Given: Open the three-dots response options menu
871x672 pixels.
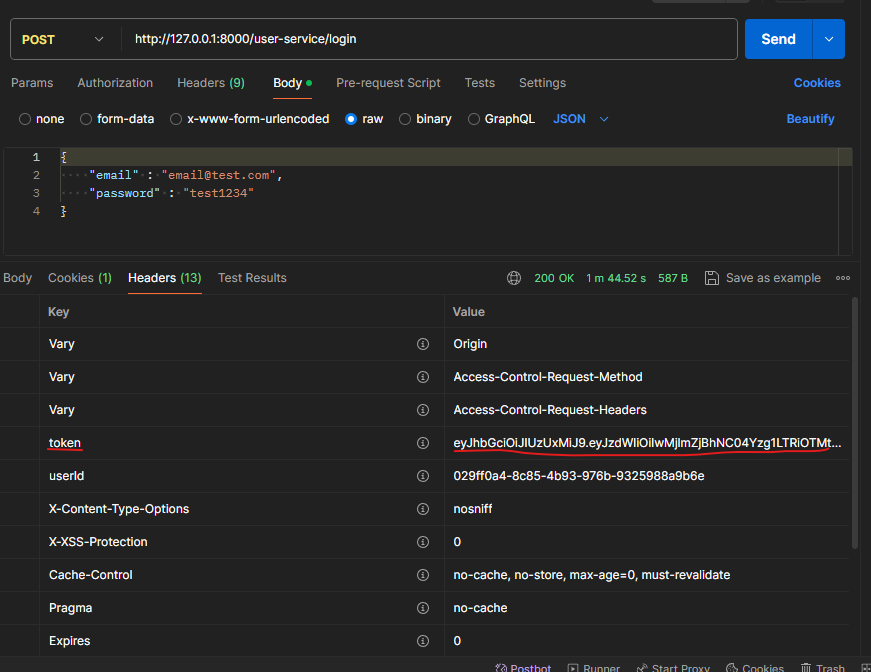Looking at the screenshot, I should coord(843,278).
